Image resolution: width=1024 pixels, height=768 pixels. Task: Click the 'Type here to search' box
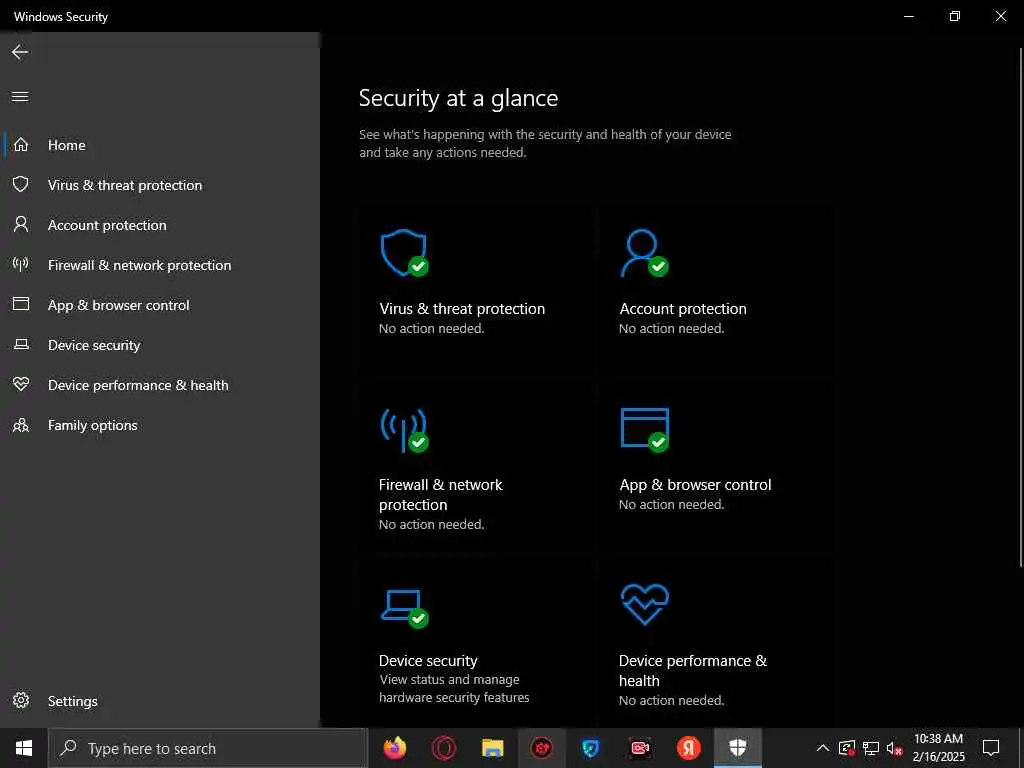pyautogui.click(x=208, y=748)
